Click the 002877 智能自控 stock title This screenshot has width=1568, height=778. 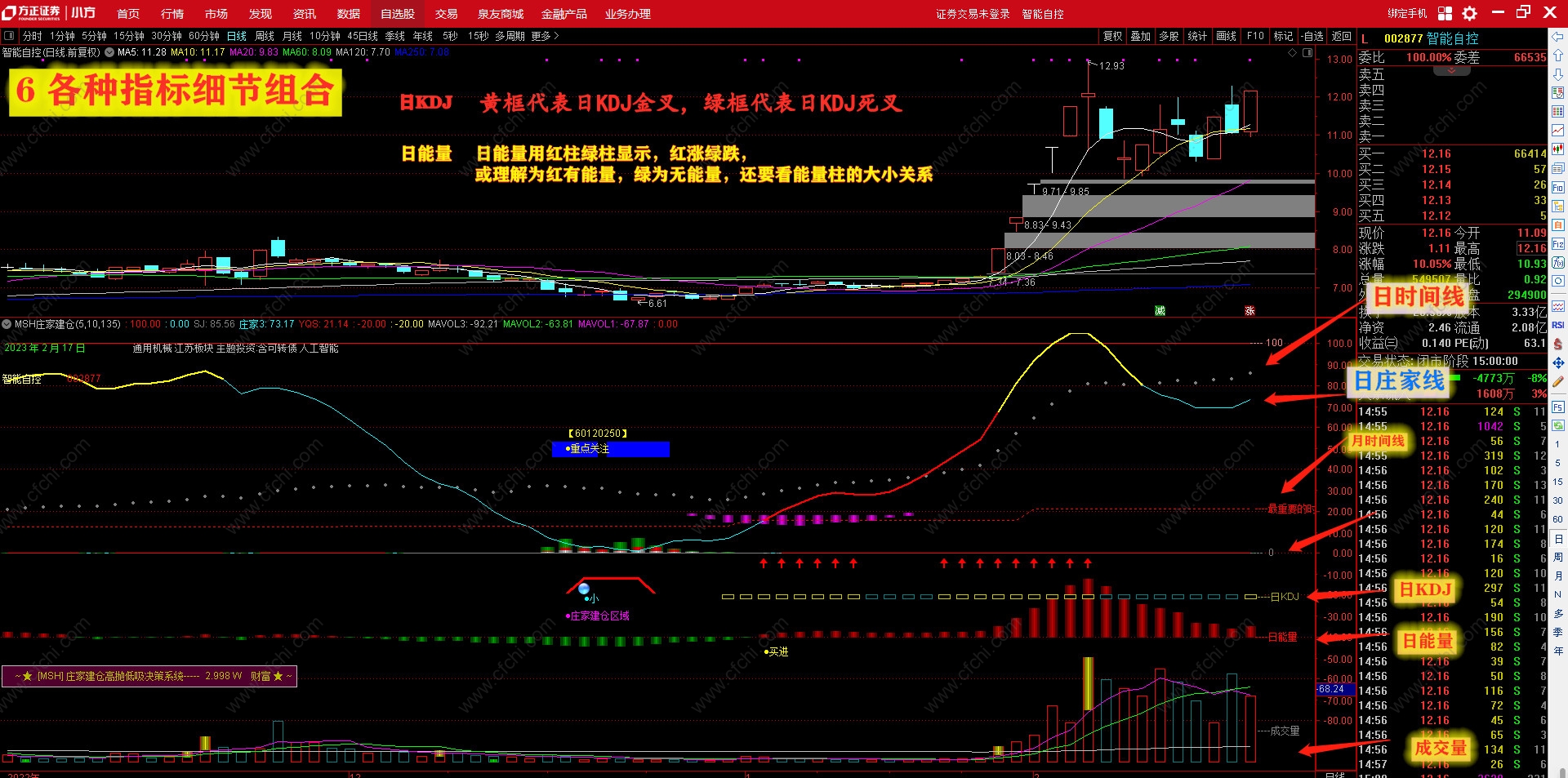point(1431,38)
